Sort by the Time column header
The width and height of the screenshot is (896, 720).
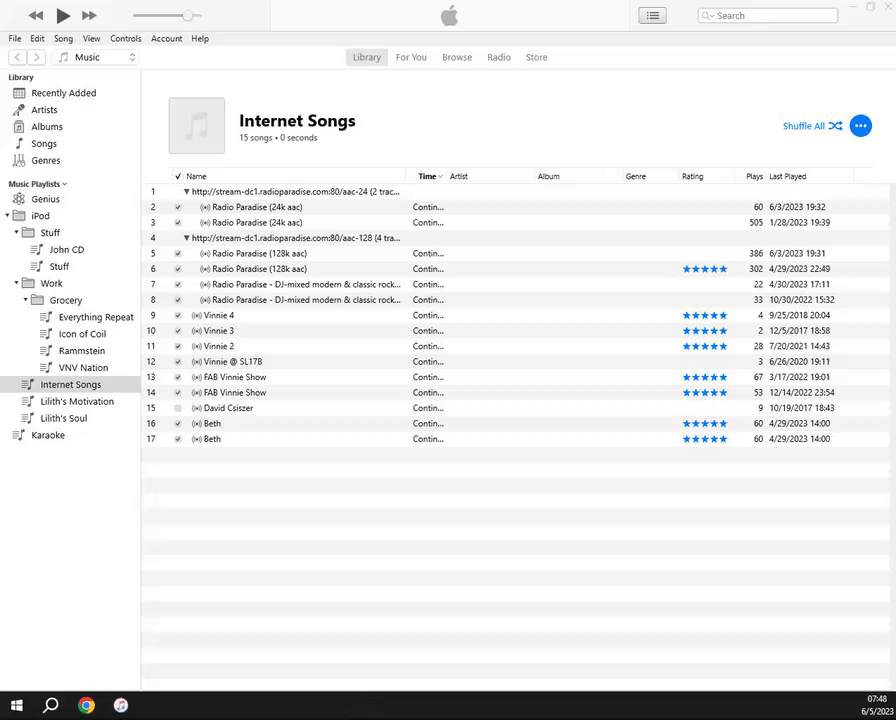pos(426,176)
